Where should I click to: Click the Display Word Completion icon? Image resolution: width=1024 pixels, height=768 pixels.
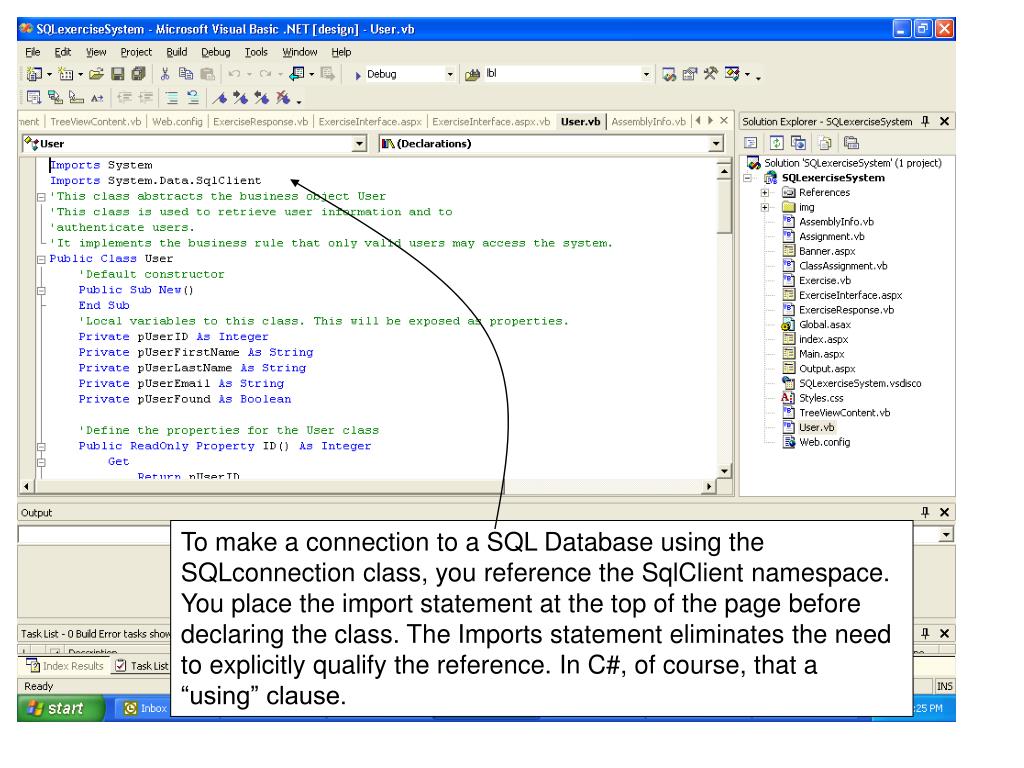[97, 98]
